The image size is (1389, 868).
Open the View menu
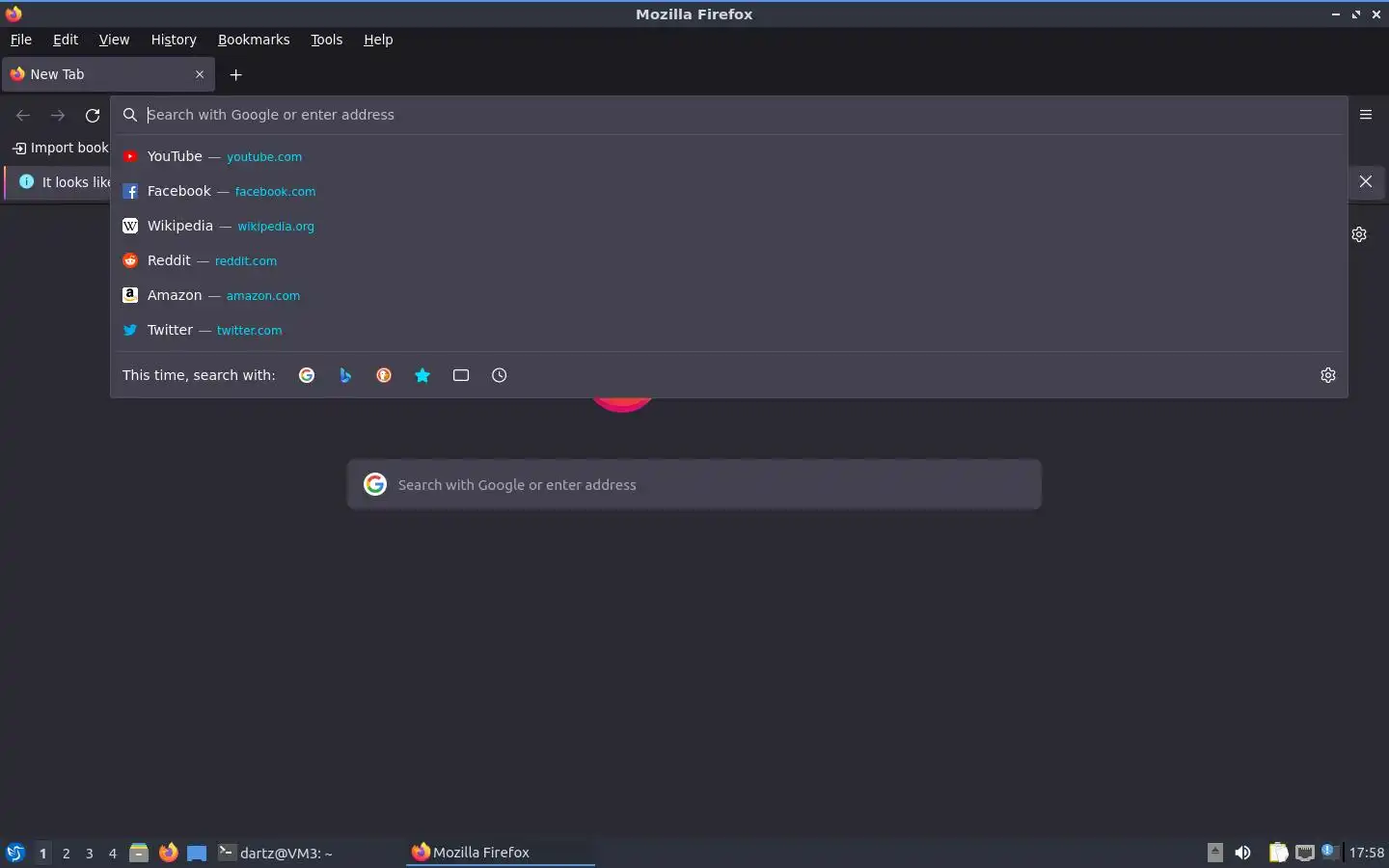click(114, 40)
